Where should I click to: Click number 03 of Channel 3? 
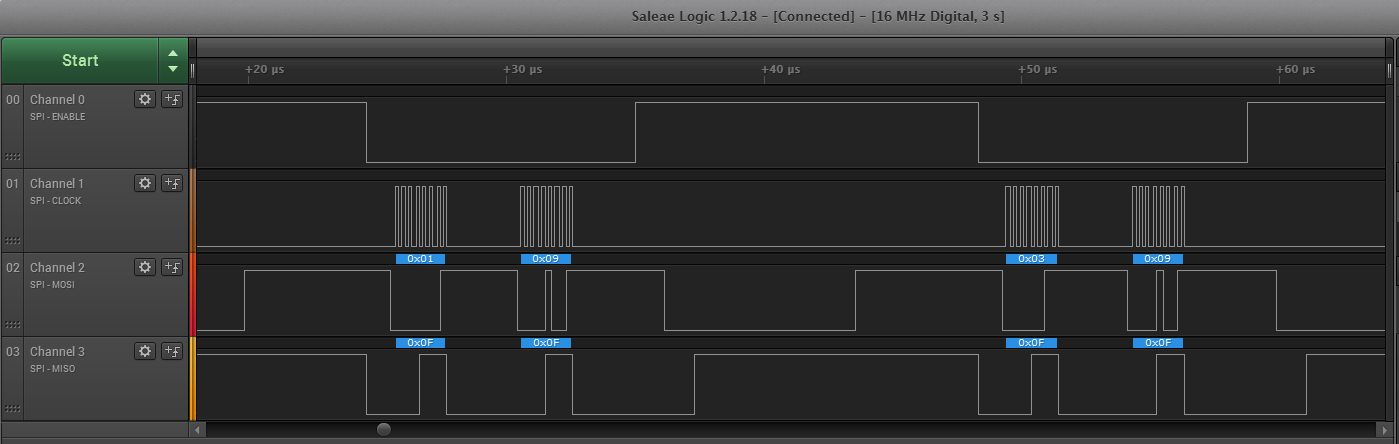click(x=12, y=352)
